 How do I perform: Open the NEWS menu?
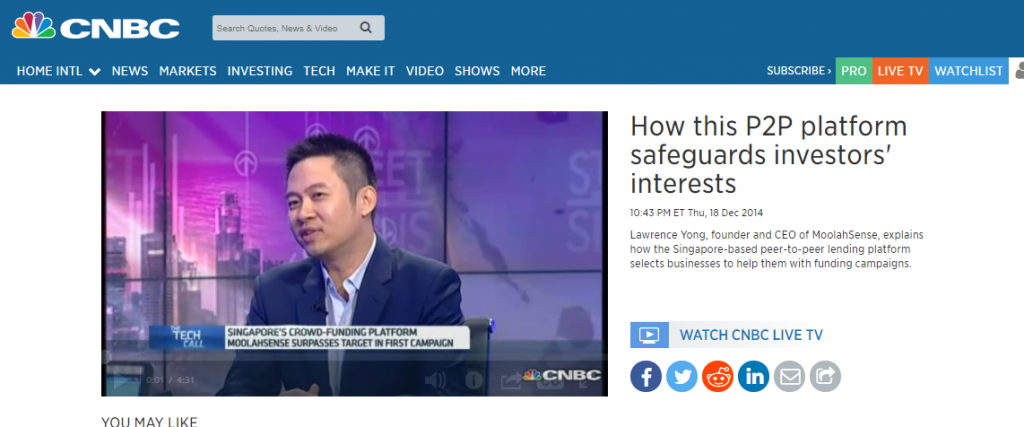(130, 71)
